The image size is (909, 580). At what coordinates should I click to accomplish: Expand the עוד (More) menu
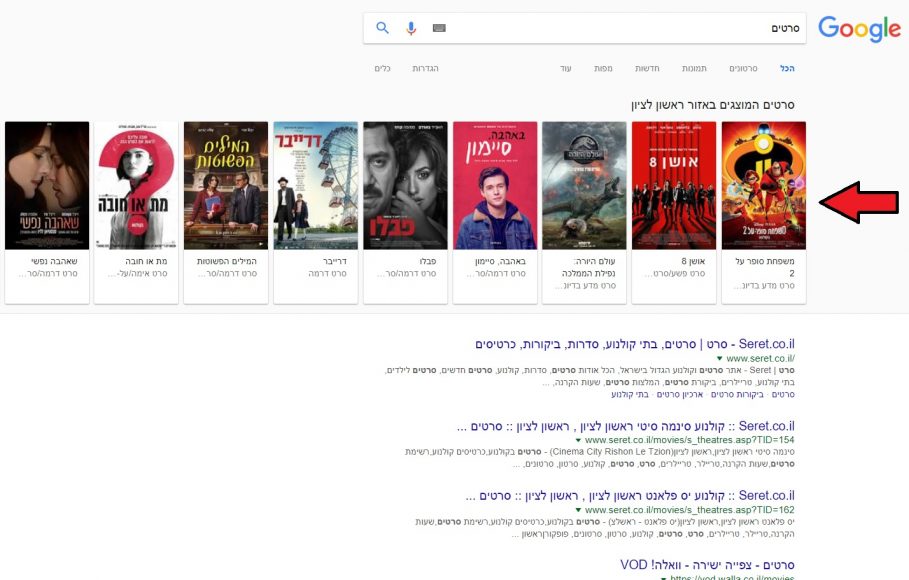(565, 68)
